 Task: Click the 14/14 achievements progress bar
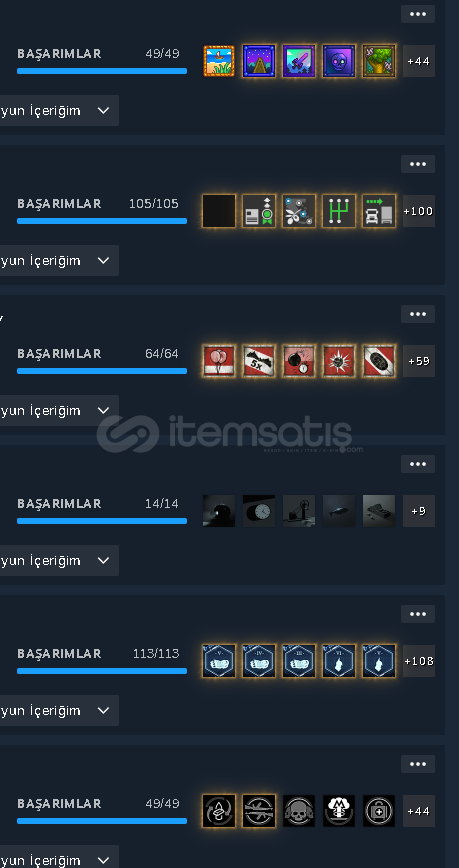coord(102,521)
